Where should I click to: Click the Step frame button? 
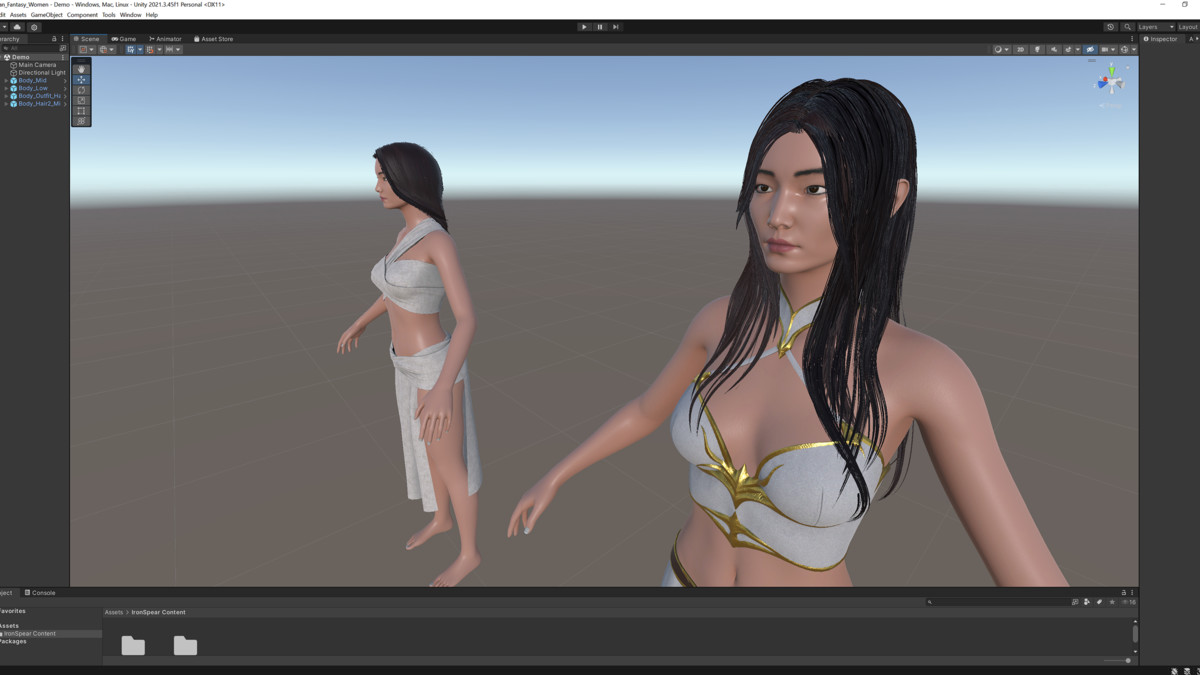click(615, 27)
